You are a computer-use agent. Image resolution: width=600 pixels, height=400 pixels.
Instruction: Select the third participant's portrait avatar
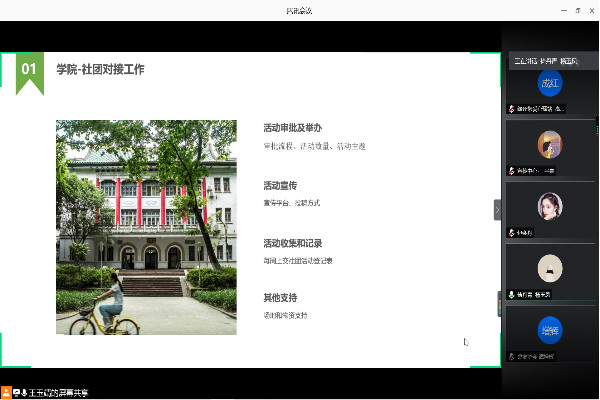tap(549, 206)
